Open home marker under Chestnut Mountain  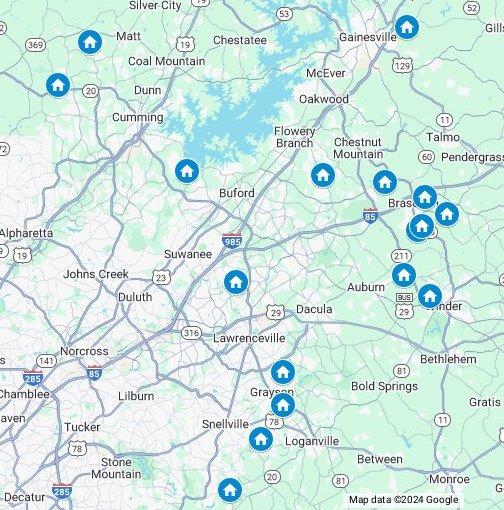tap(385, 182)
